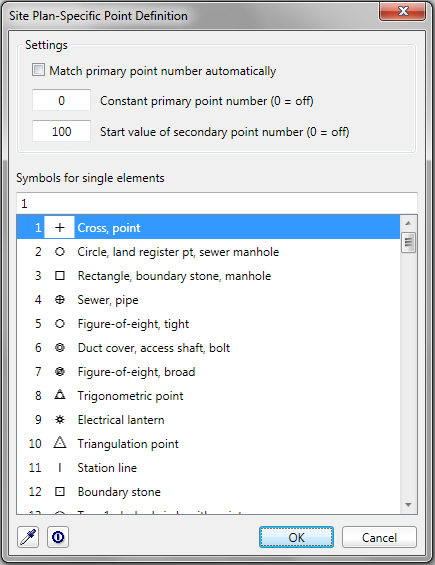The image size is (435, 565).
Task: Click the Constant primary point number field
Action: click(61, 100)
